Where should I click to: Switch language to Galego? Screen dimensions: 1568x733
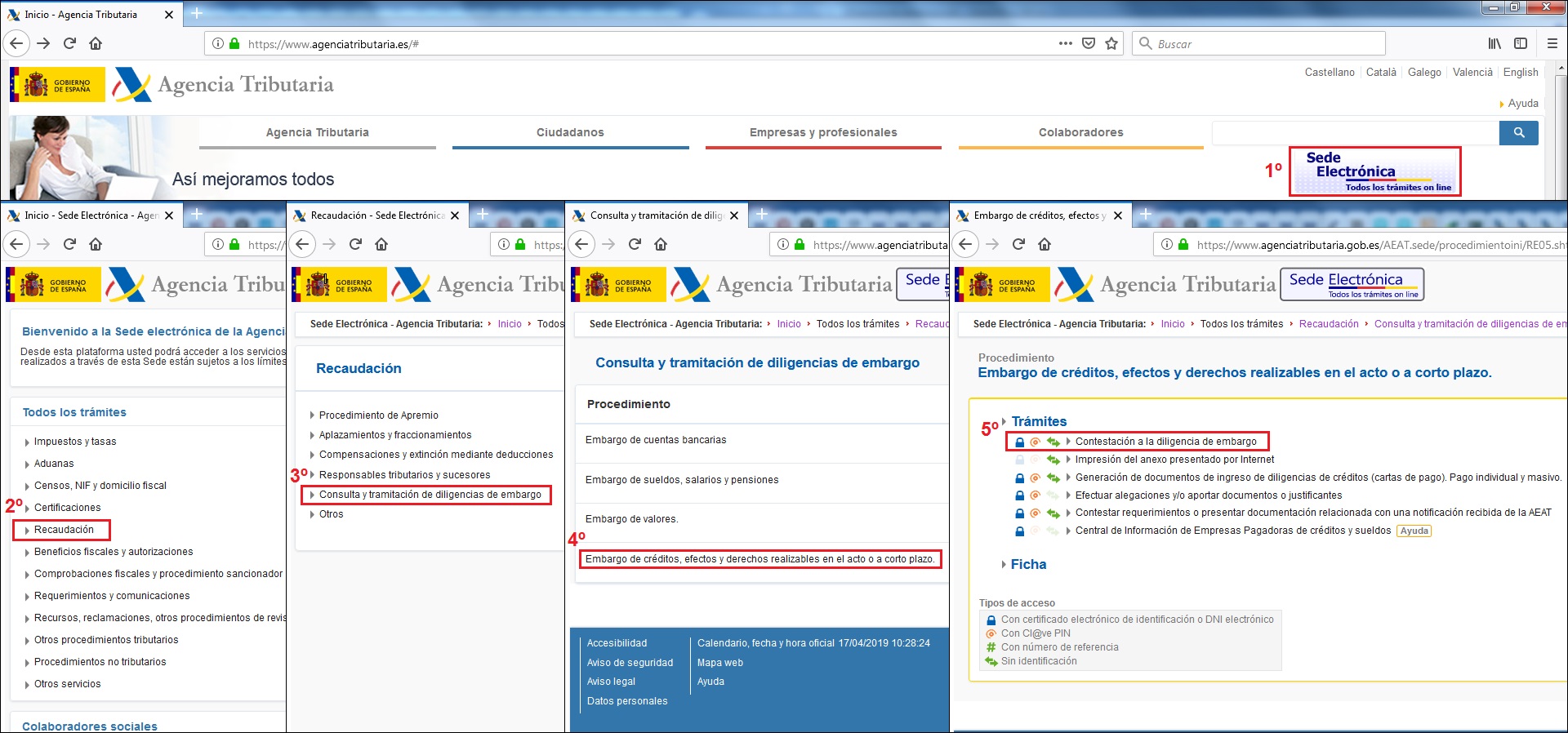1424,72
